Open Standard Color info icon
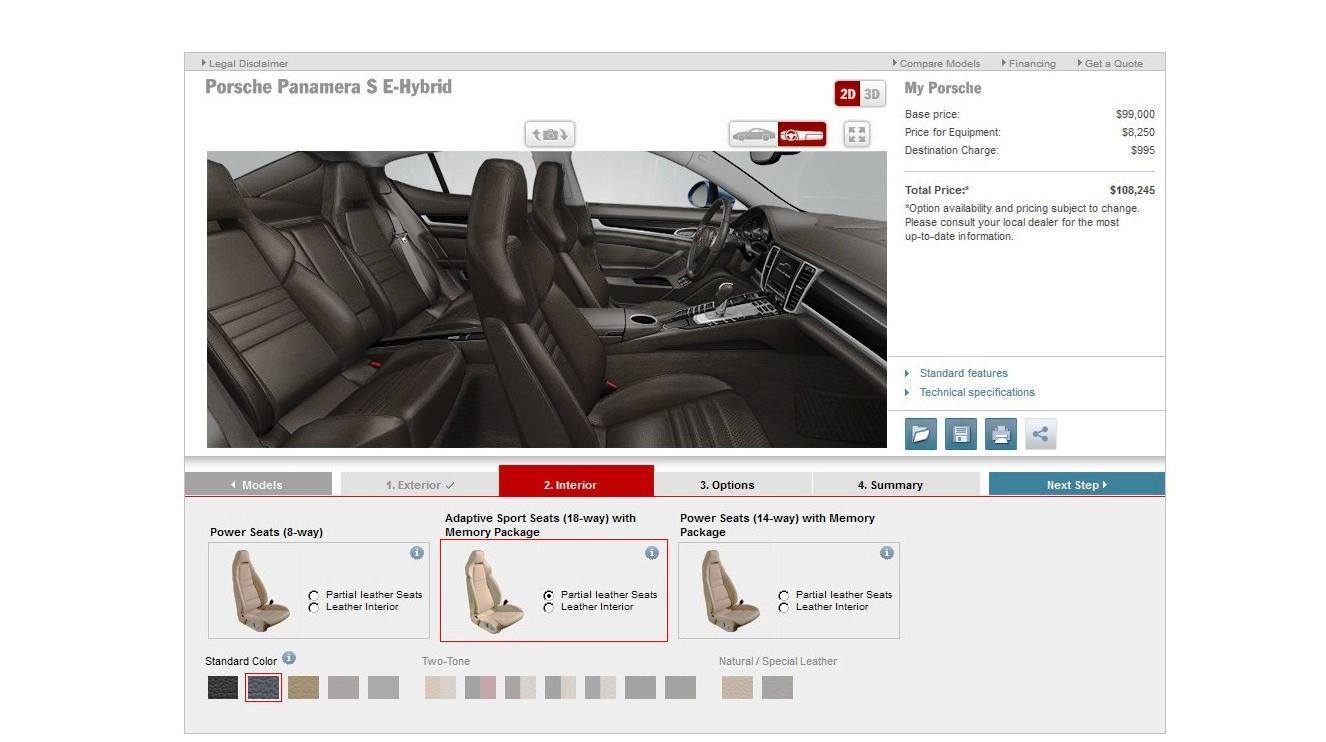 (289, 658)
